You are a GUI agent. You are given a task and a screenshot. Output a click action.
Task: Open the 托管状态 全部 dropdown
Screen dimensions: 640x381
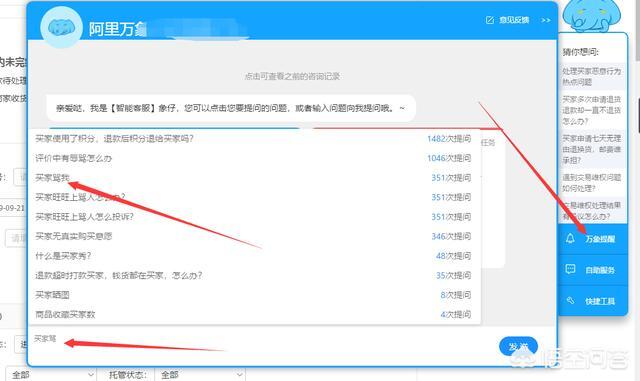click(x=200, y=374)
